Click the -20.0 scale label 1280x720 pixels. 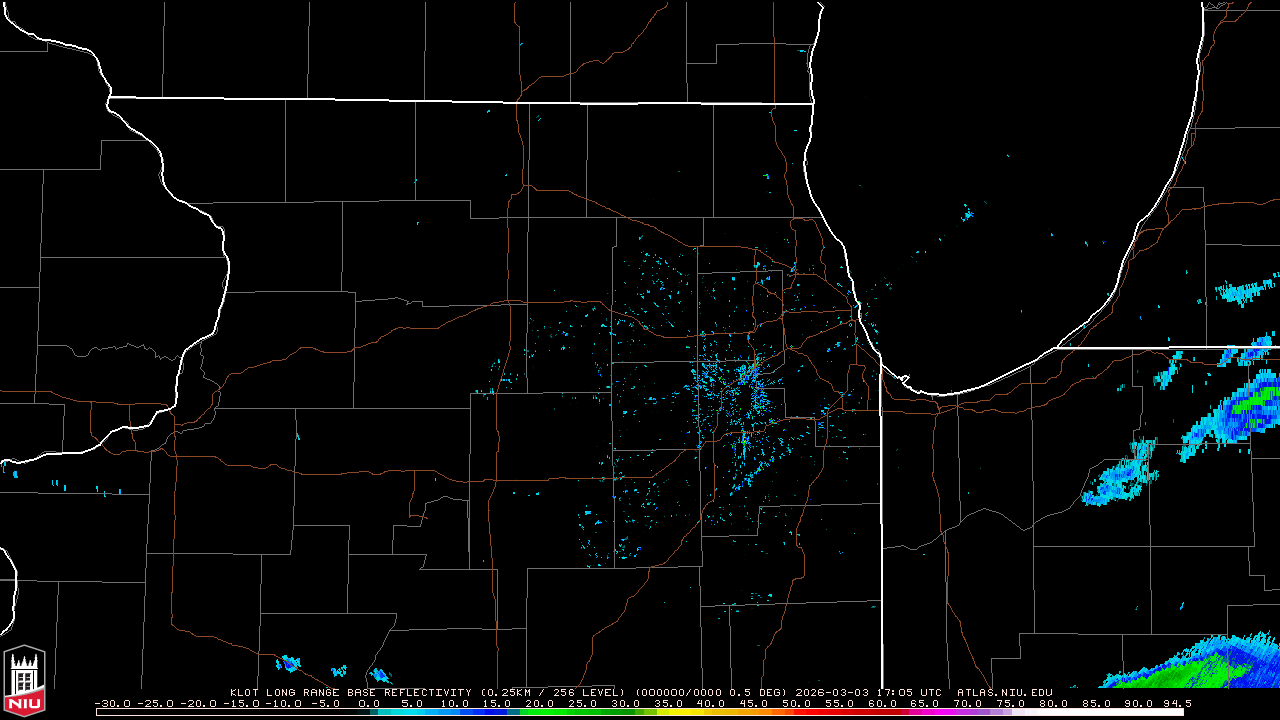pyautogui.click(x=200, y=703)
